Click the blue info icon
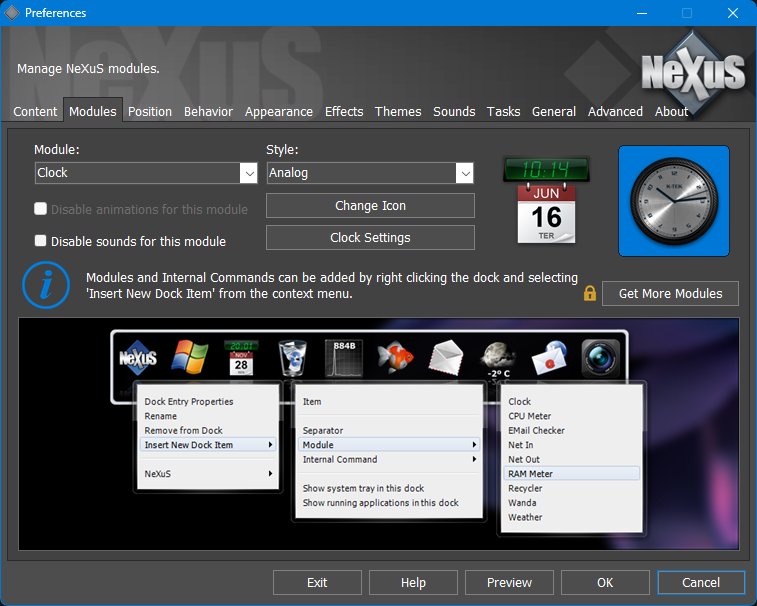757x606 pixels. (x=46, y=285)
